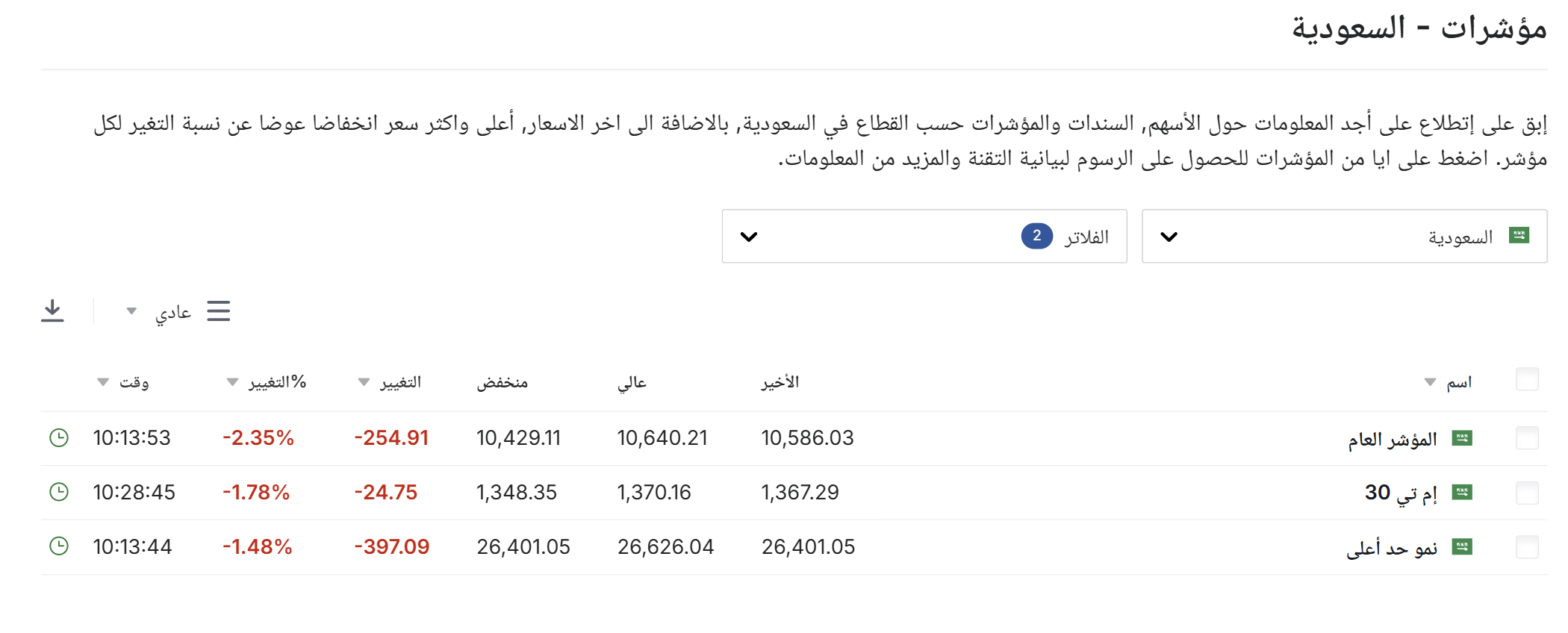This screenshot has height=633, width=1568.
Task: Click the flag icon beside المؤشر العام
Action: 1462,438
